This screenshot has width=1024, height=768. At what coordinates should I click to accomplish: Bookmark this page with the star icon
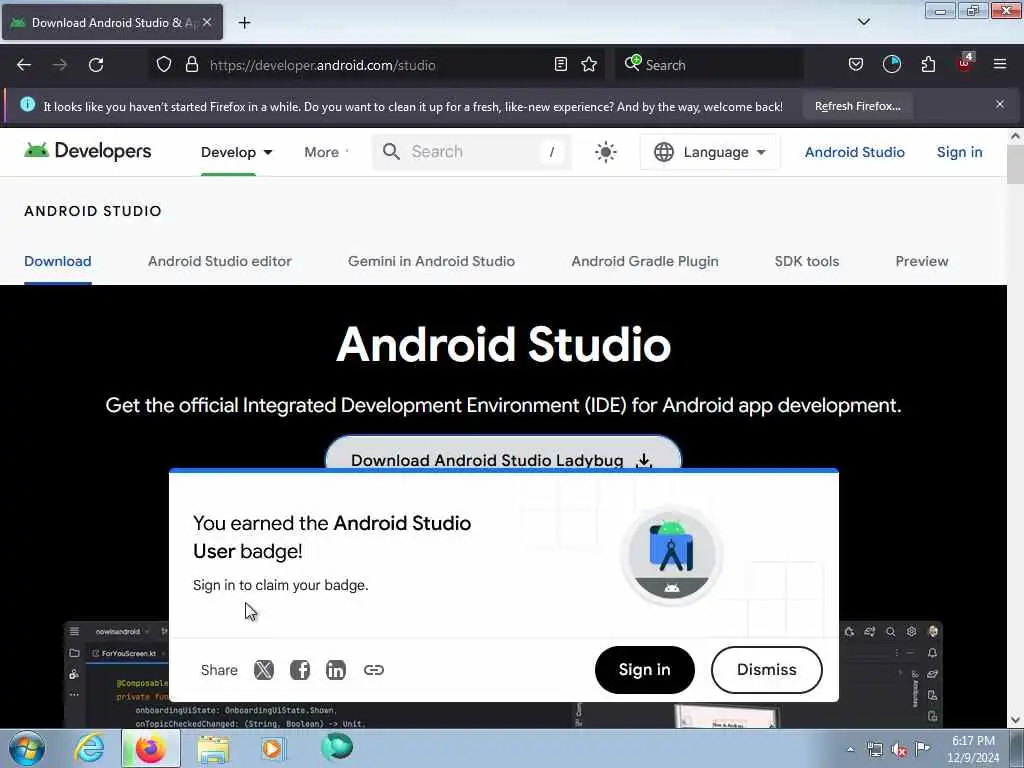589,65
